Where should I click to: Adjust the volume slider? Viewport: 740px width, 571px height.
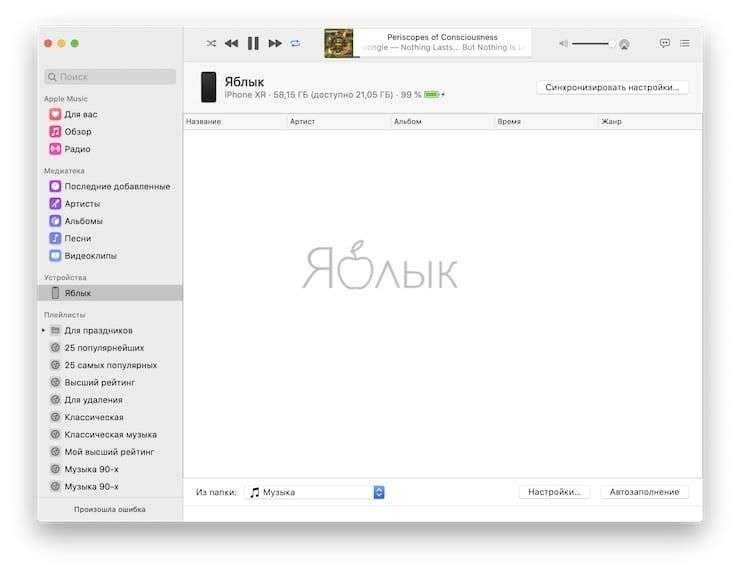593,44
